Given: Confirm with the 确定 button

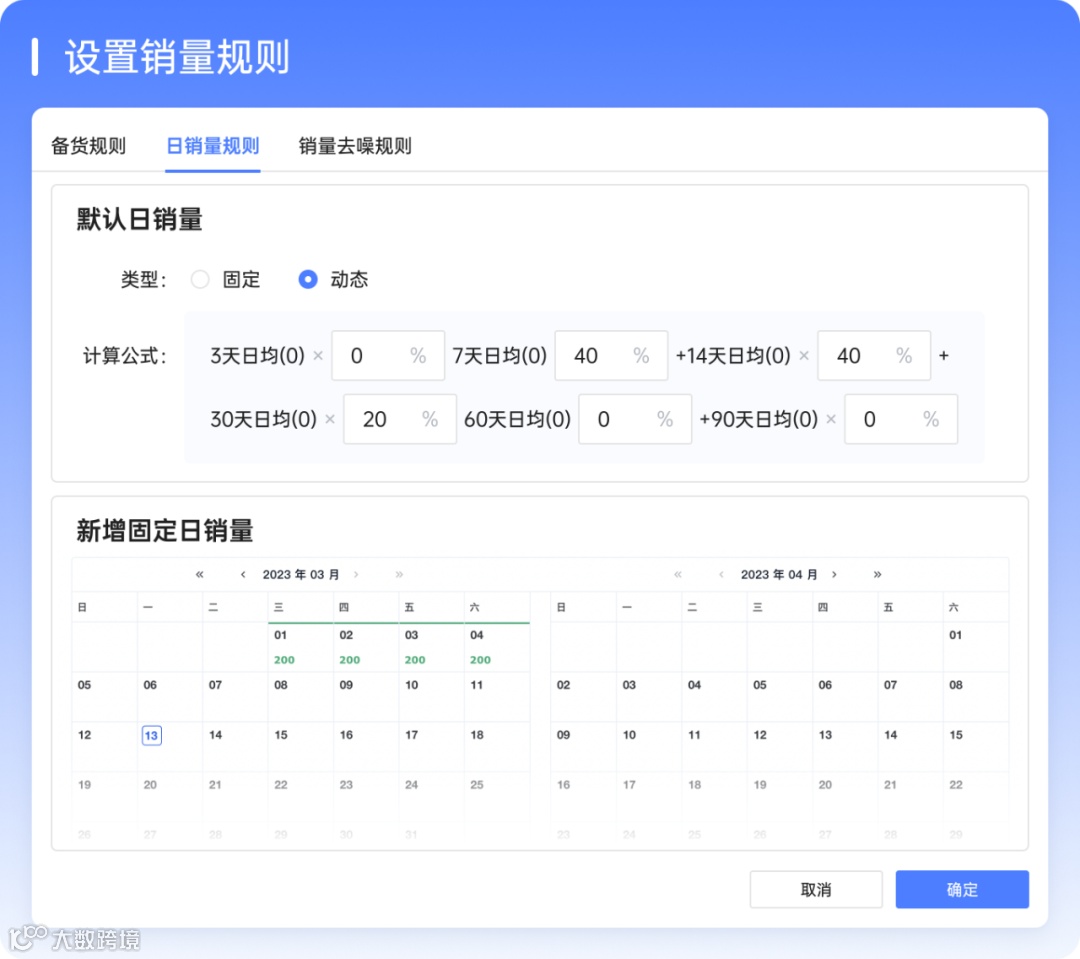Looking at the screenshot, I should point(962,889).
